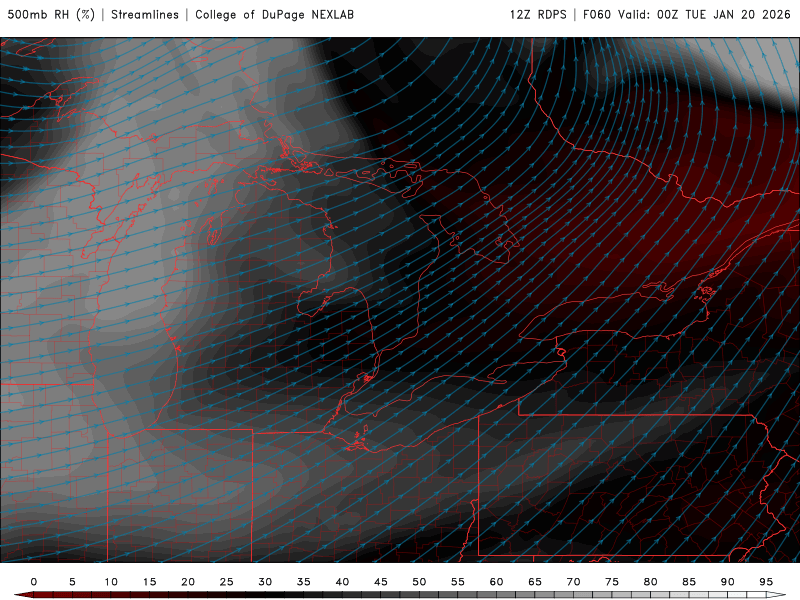Click the '80' colorbar scale label
The image size is (800, 600).
coord(651,582)
